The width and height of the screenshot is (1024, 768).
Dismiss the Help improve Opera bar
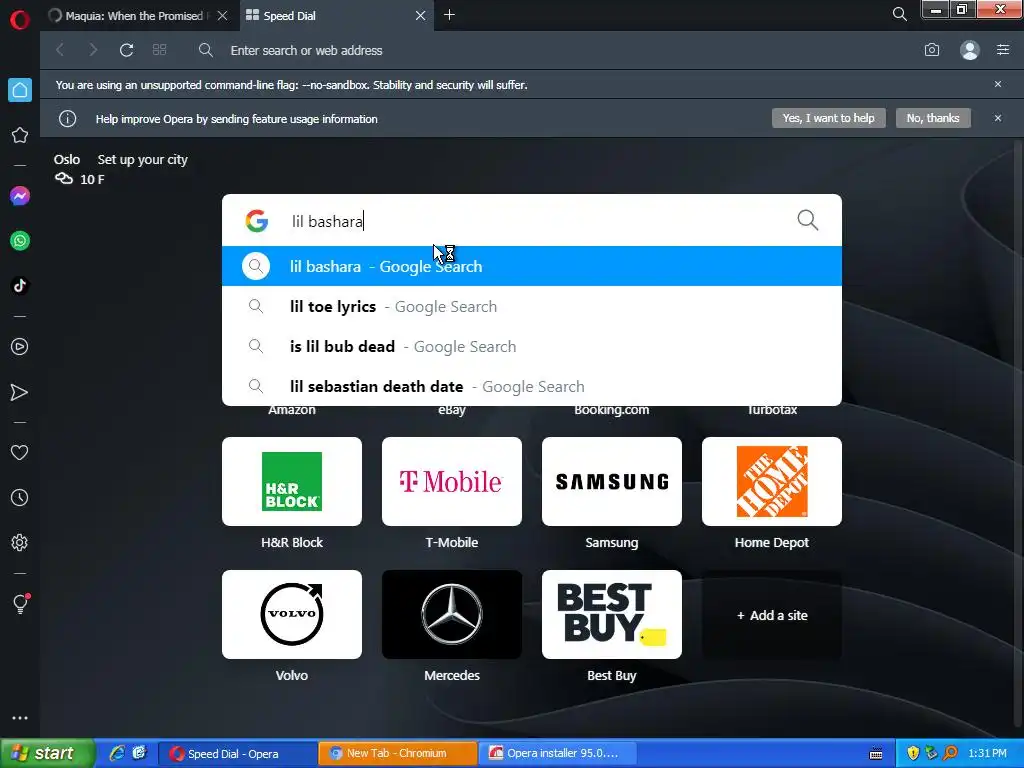click(x=998, y=118)
